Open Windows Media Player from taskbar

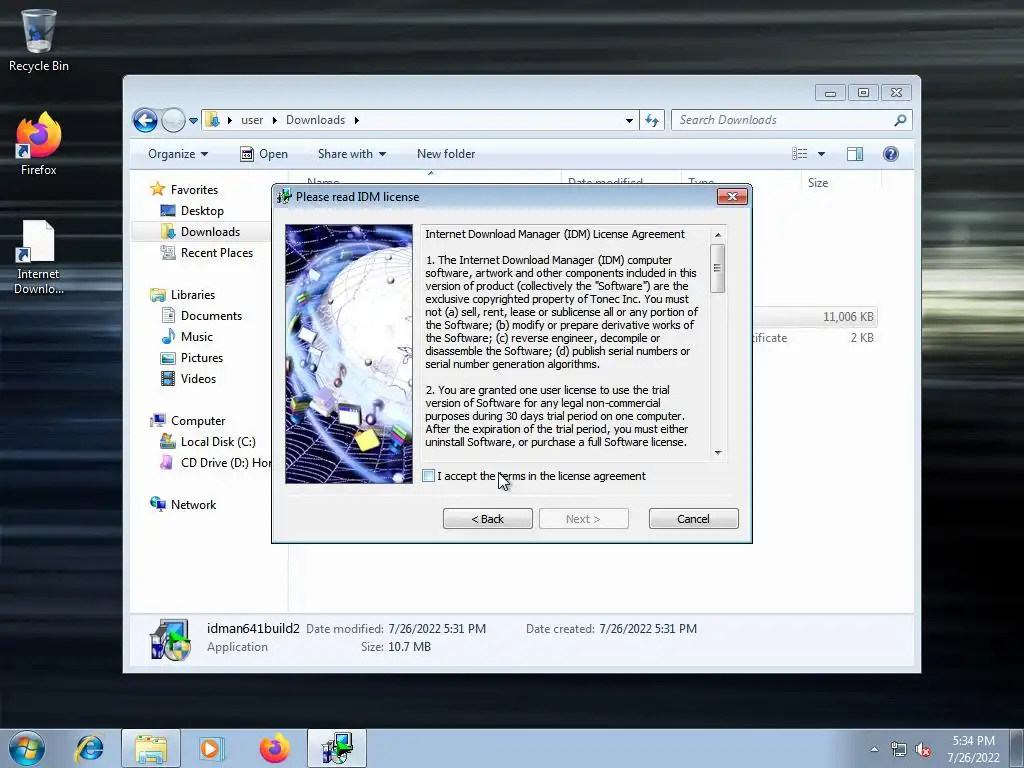[x=211, y=748]
